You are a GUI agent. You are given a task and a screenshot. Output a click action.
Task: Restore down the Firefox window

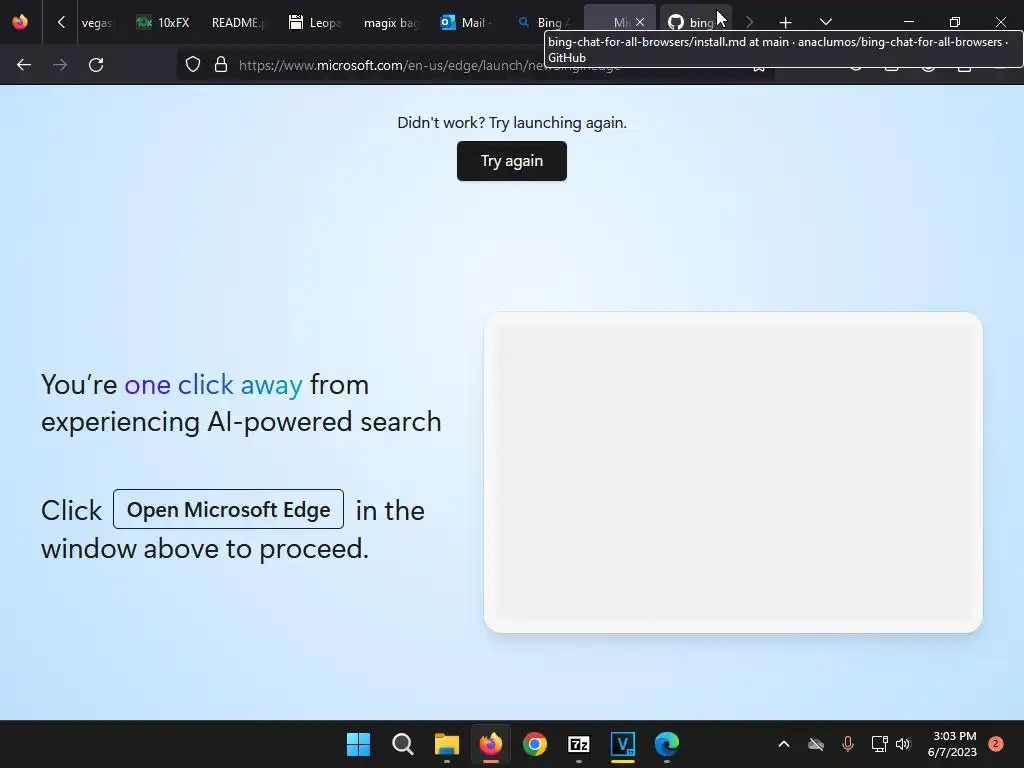click(955, 22)
